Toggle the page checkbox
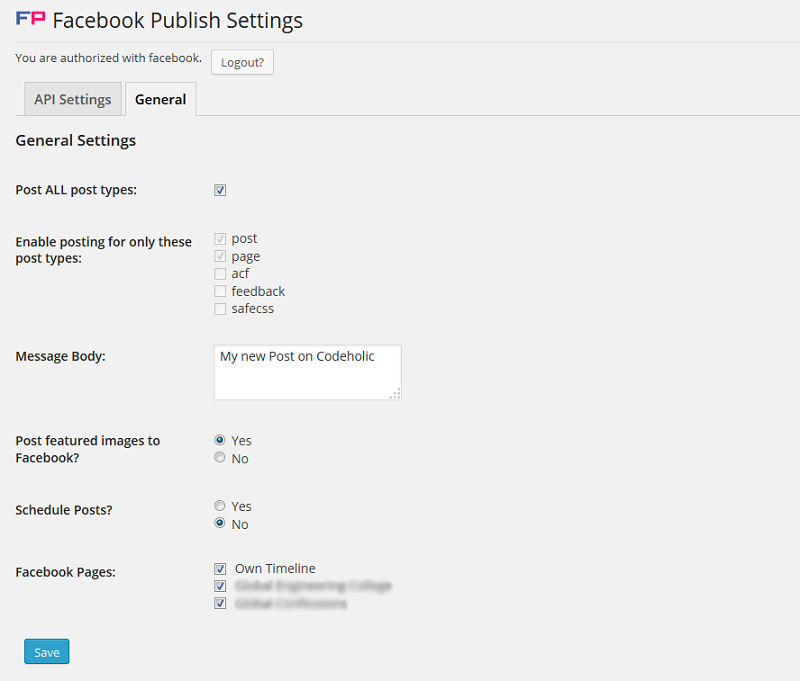800x681 pixels. [x=220, y=256]
